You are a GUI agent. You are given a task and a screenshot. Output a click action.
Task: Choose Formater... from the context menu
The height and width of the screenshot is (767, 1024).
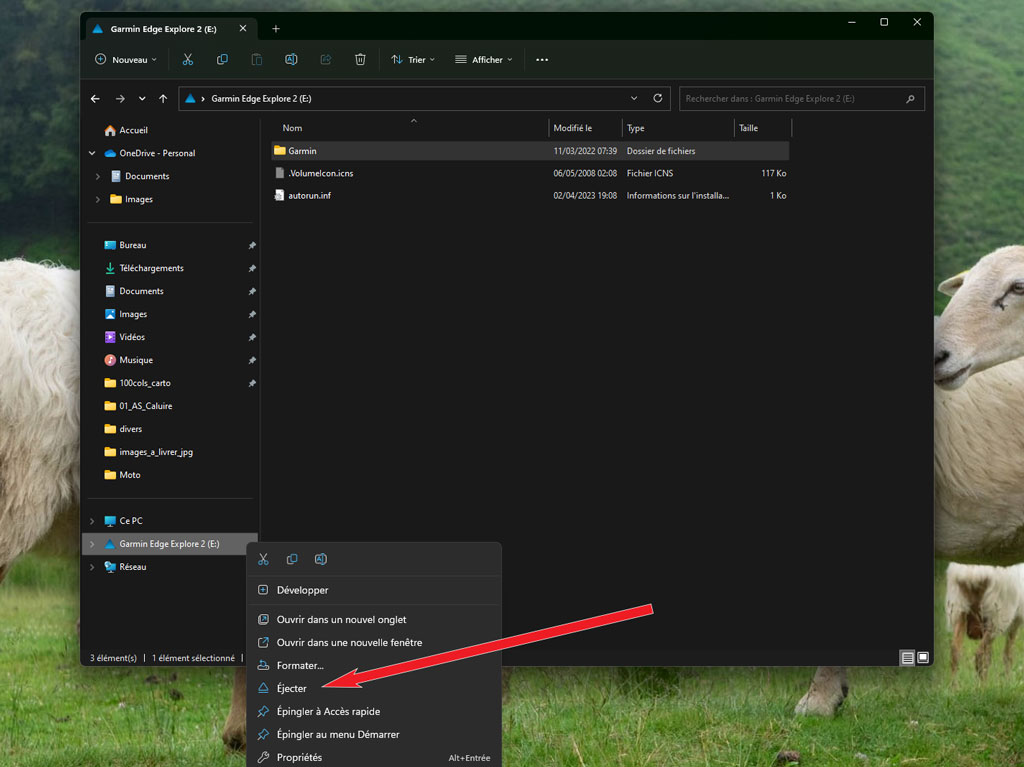(x=300, y=665)
